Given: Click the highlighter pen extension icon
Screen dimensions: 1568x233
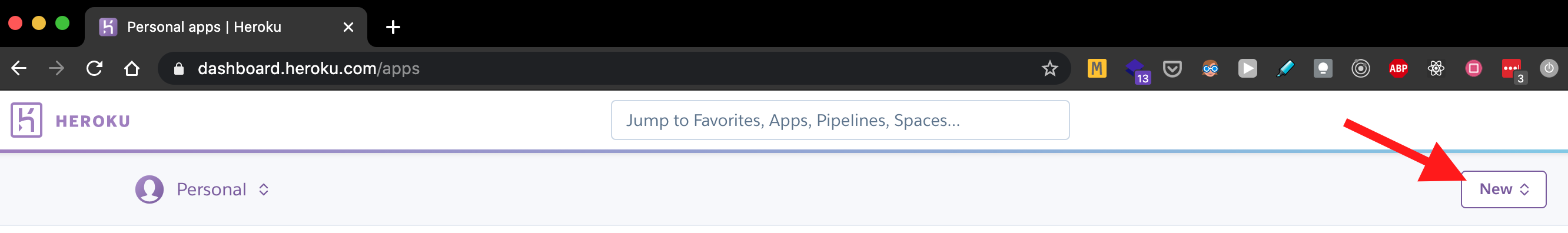Looking at the screenshot, I should coord(1285,69).
